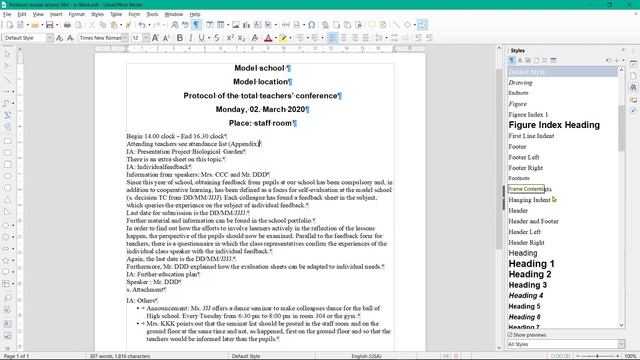Toggle formatting marks pilcrow icon
The height and width of the screenshot is (360, 640).
pos(196,25)
